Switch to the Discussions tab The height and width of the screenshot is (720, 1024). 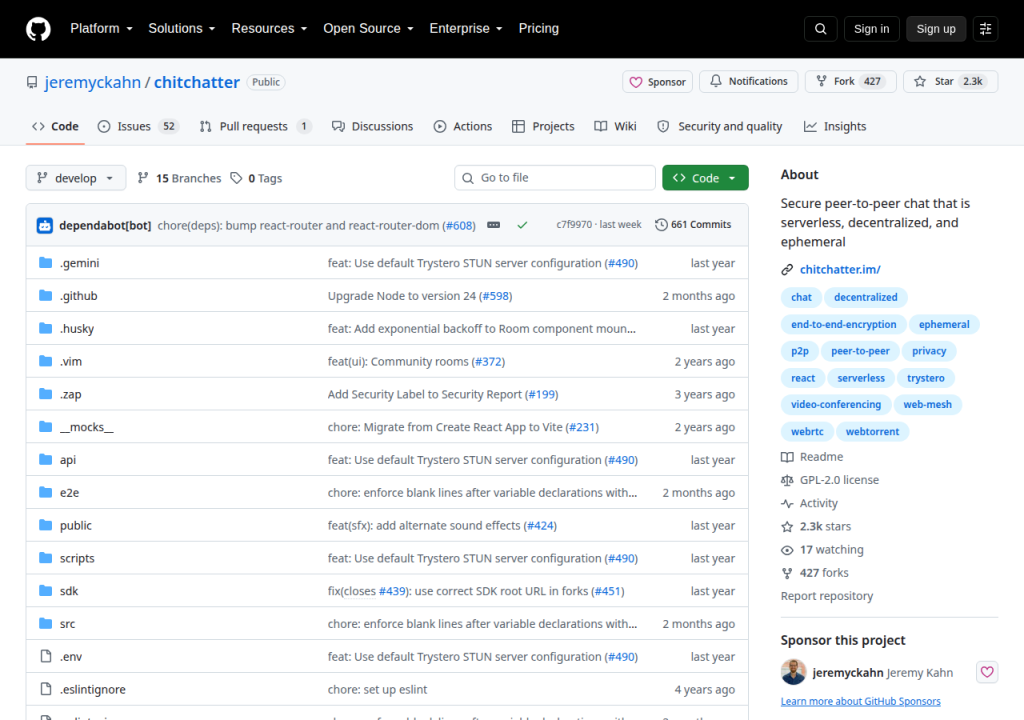(372, 126)
